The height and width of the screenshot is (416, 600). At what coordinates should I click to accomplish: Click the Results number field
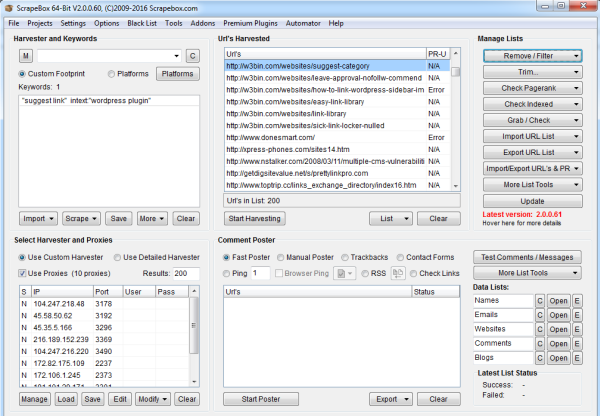[186, 273]
